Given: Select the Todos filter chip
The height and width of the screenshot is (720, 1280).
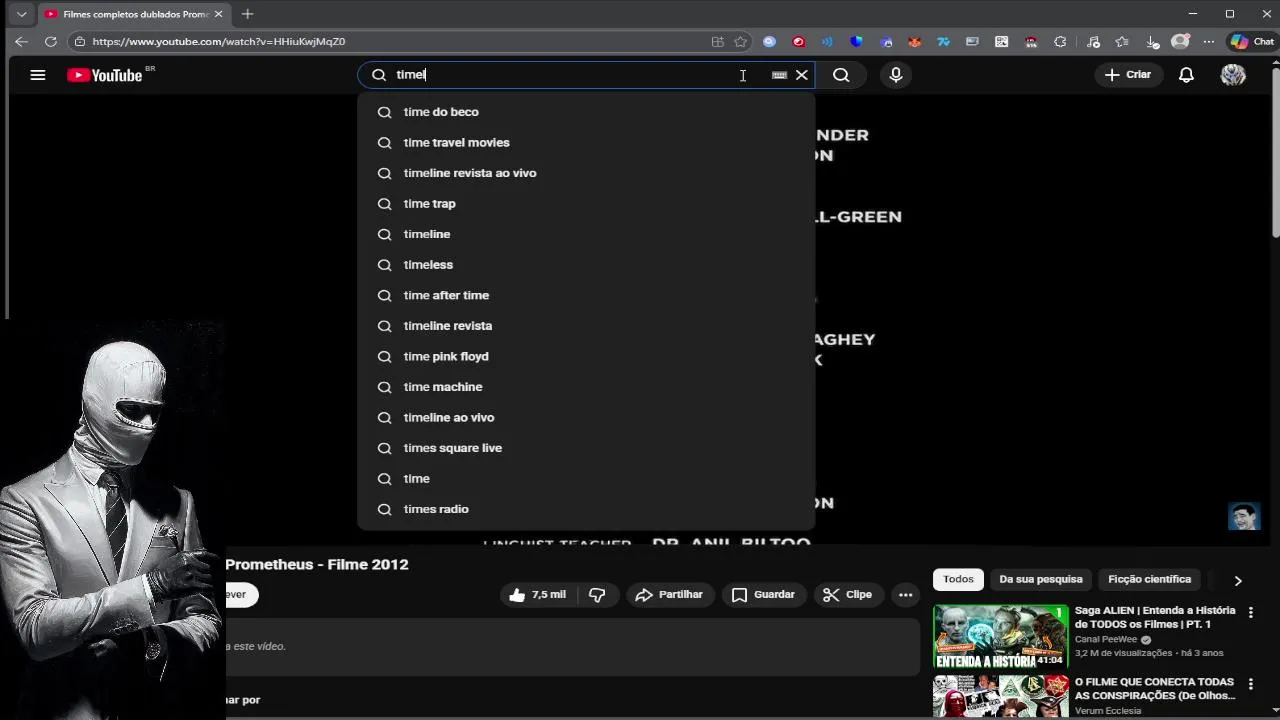Looking at the screenshot, I should 958,579.
